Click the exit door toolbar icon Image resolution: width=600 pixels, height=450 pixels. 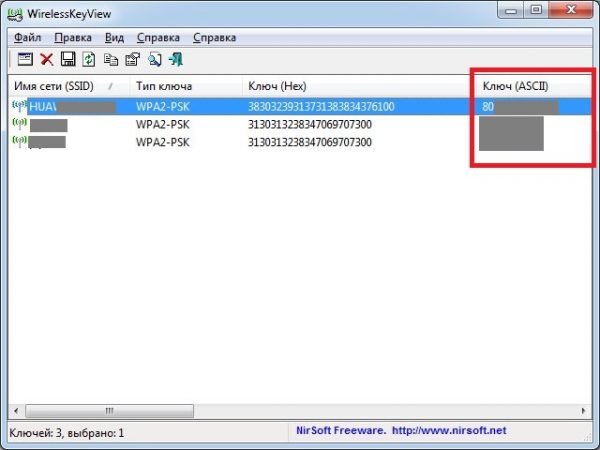point(176,59)
